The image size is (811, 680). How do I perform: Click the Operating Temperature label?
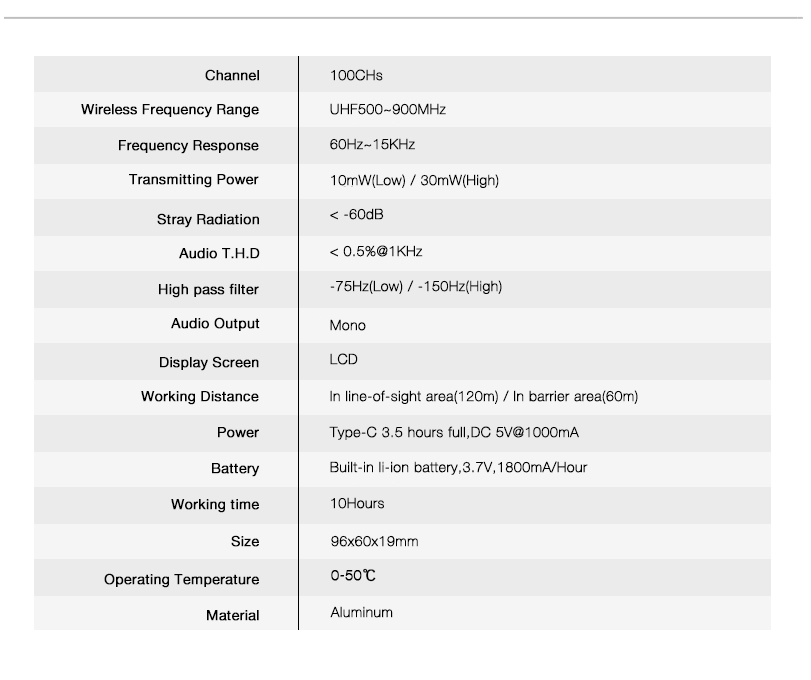(x=182, y=579)
